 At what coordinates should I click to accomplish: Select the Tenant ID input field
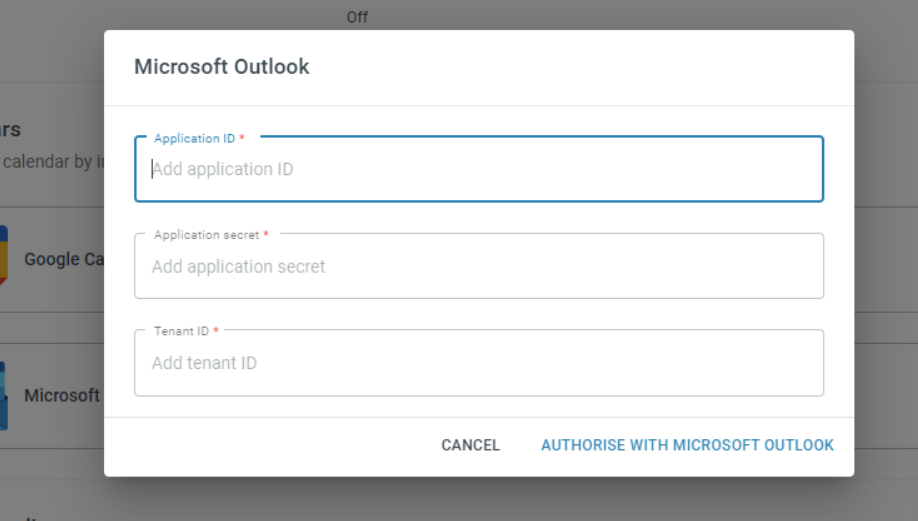[x=479, y=363]
